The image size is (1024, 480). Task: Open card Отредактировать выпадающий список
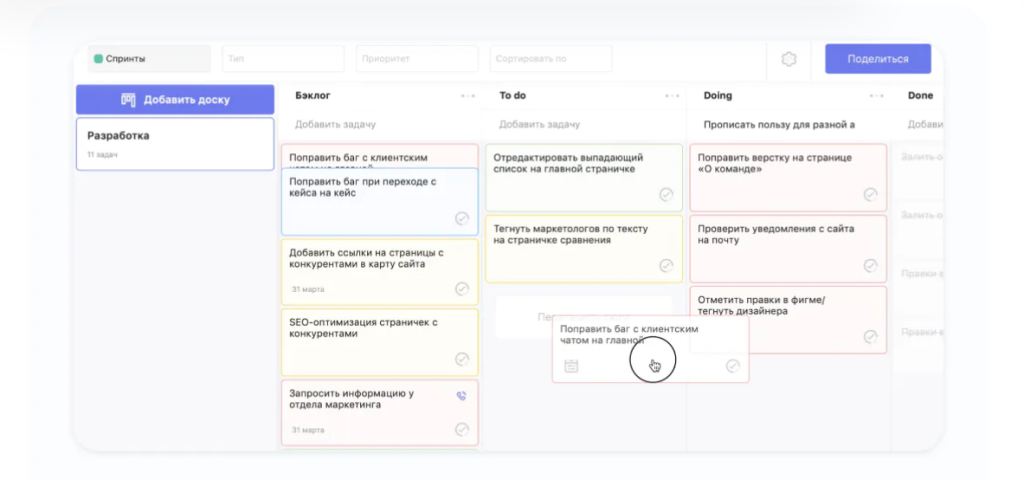pos(584,178)
